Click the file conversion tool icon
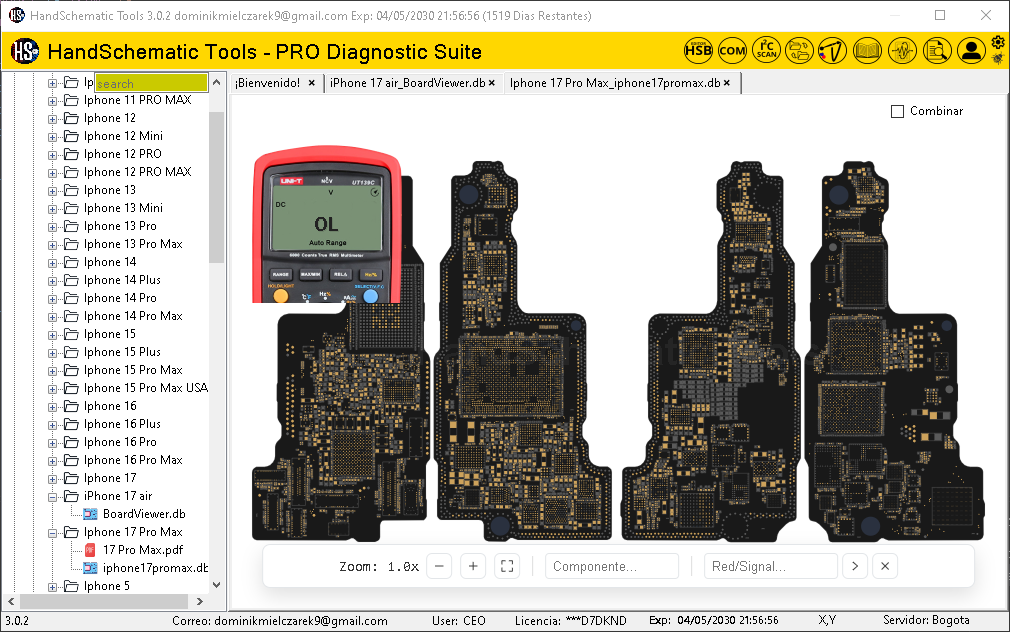The height and width of the screenshot is (632, 1010). pos(800,50)
